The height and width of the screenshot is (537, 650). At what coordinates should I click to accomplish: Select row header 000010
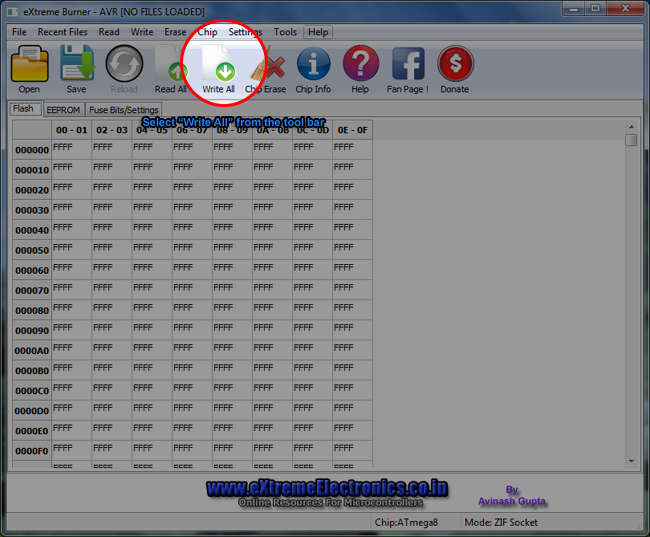click(32, 170)
